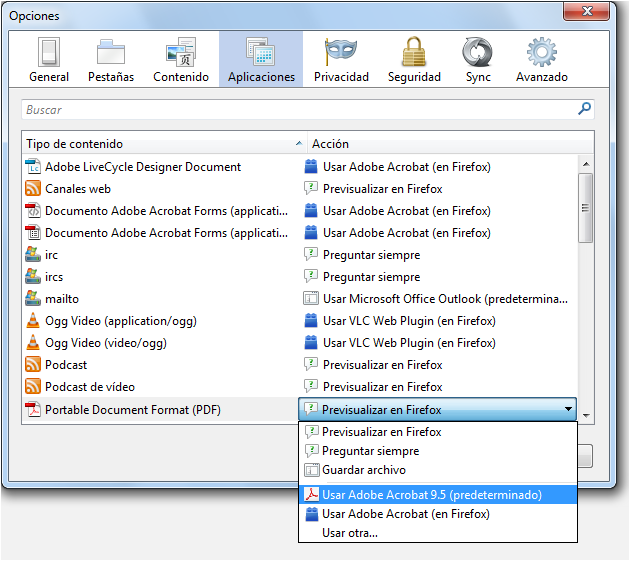Select the 'Adobe LiveCycle Designer Document' row text

point(144,168)
